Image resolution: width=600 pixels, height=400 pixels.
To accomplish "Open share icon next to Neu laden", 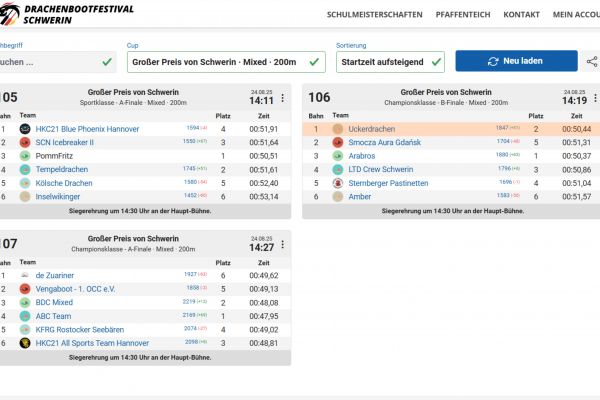I will [x=592, y=61].
